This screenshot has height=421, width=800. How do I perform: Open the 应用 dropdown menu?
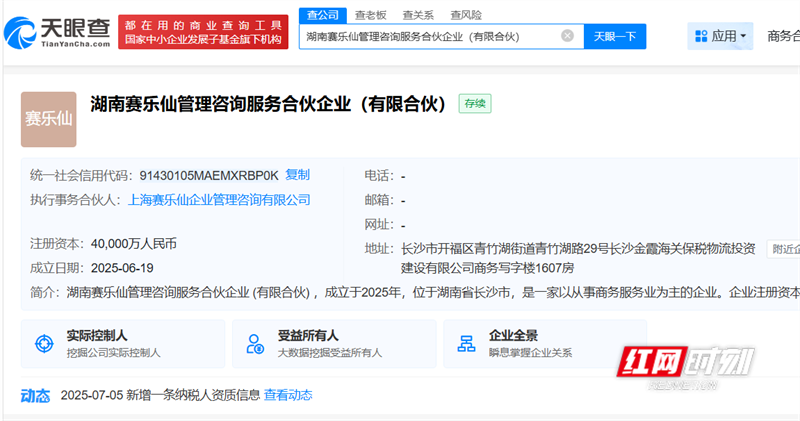coord(720,36)
